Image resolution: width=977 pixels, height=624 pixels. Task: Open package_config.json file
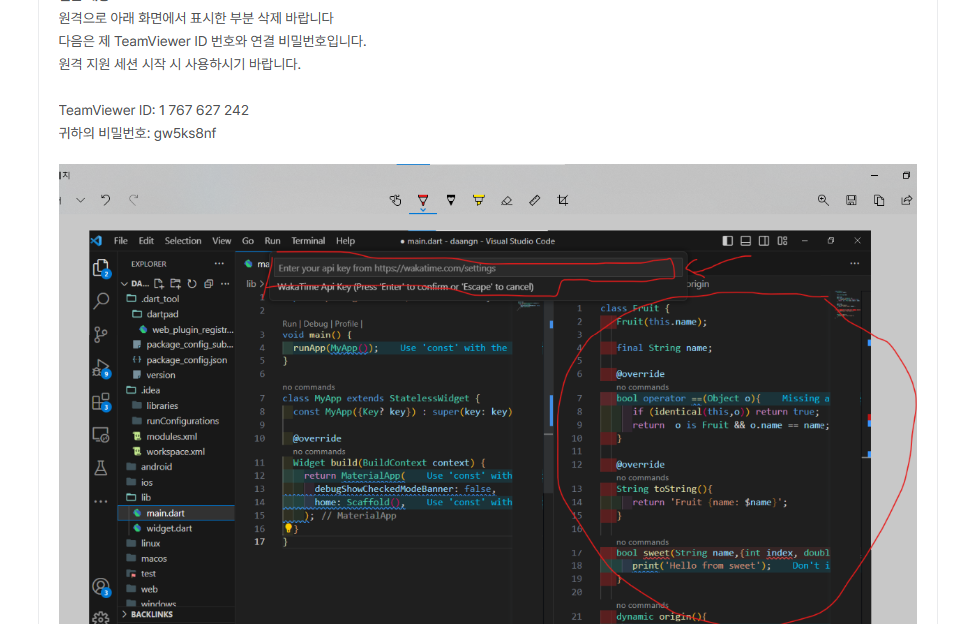click(186, 360)
